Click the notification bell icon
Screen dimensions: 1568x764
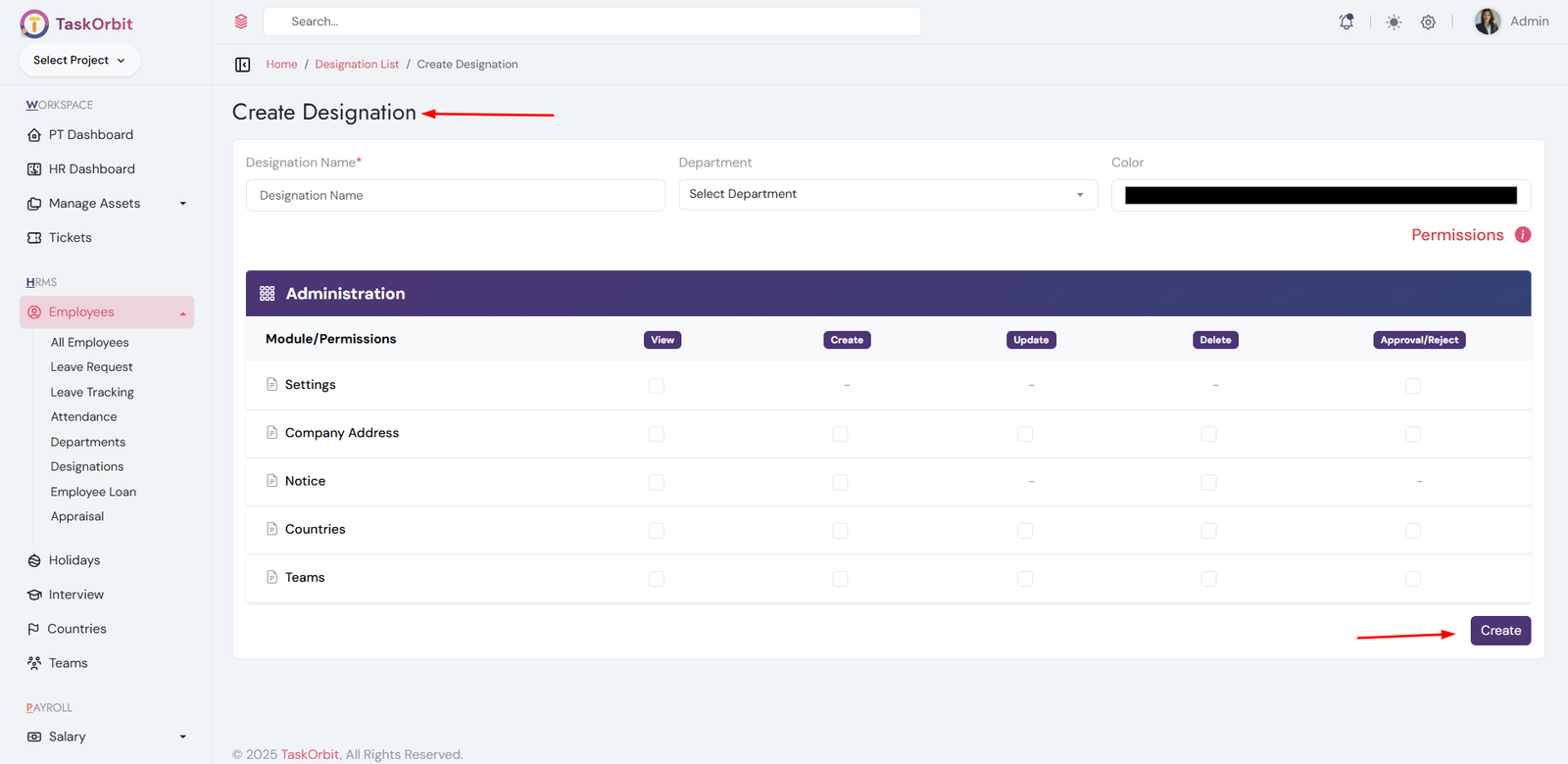[1347, 22]
